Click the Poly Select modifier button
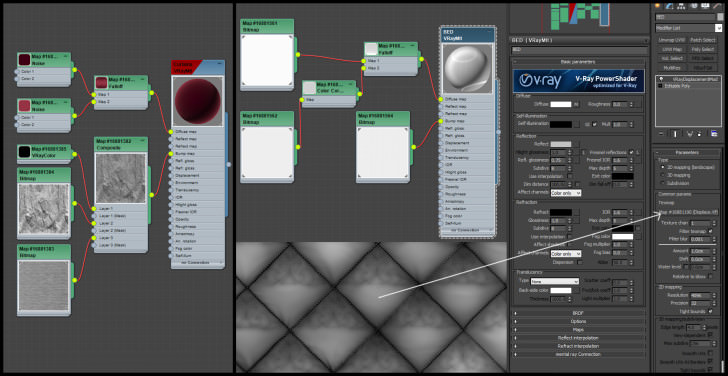728x376 pixels. click(702, 49)
